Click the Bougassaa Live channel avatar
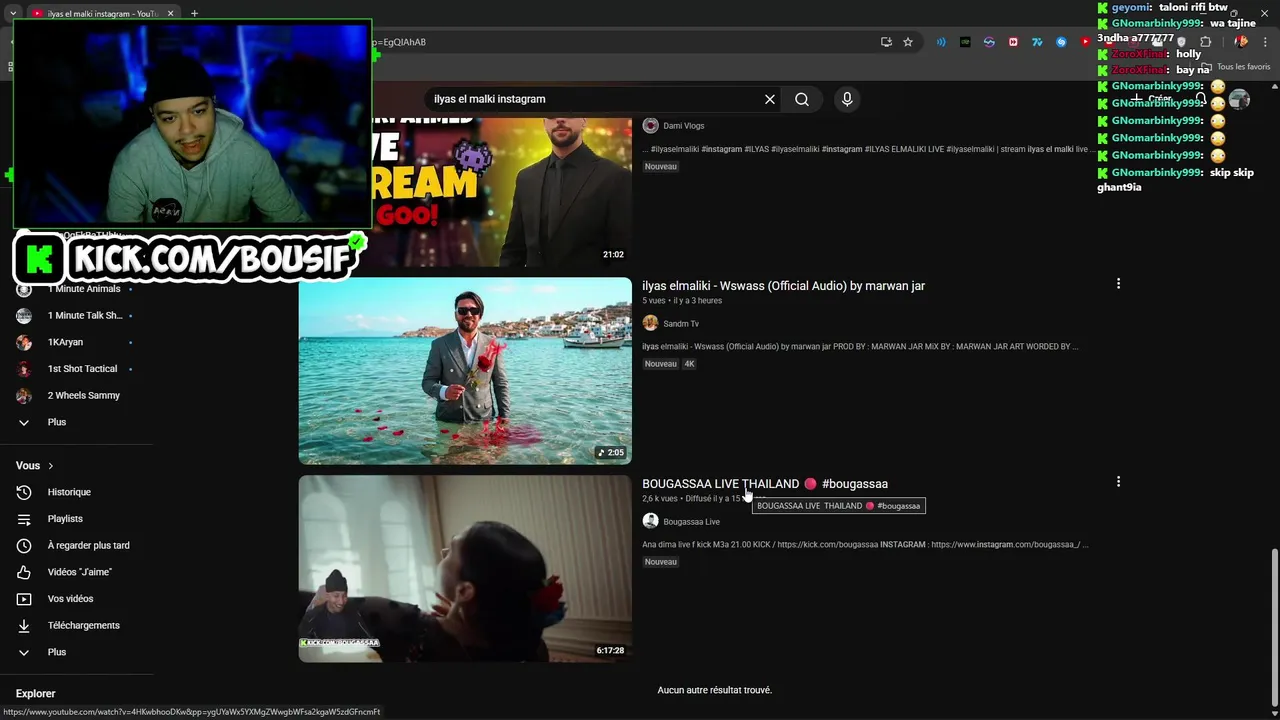 pos(650,521)
